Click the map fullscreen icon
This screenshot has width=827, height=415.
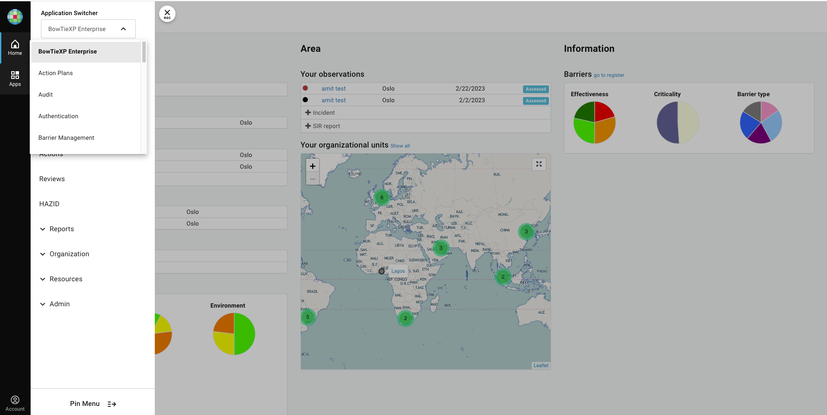click(x=538, y=164)
